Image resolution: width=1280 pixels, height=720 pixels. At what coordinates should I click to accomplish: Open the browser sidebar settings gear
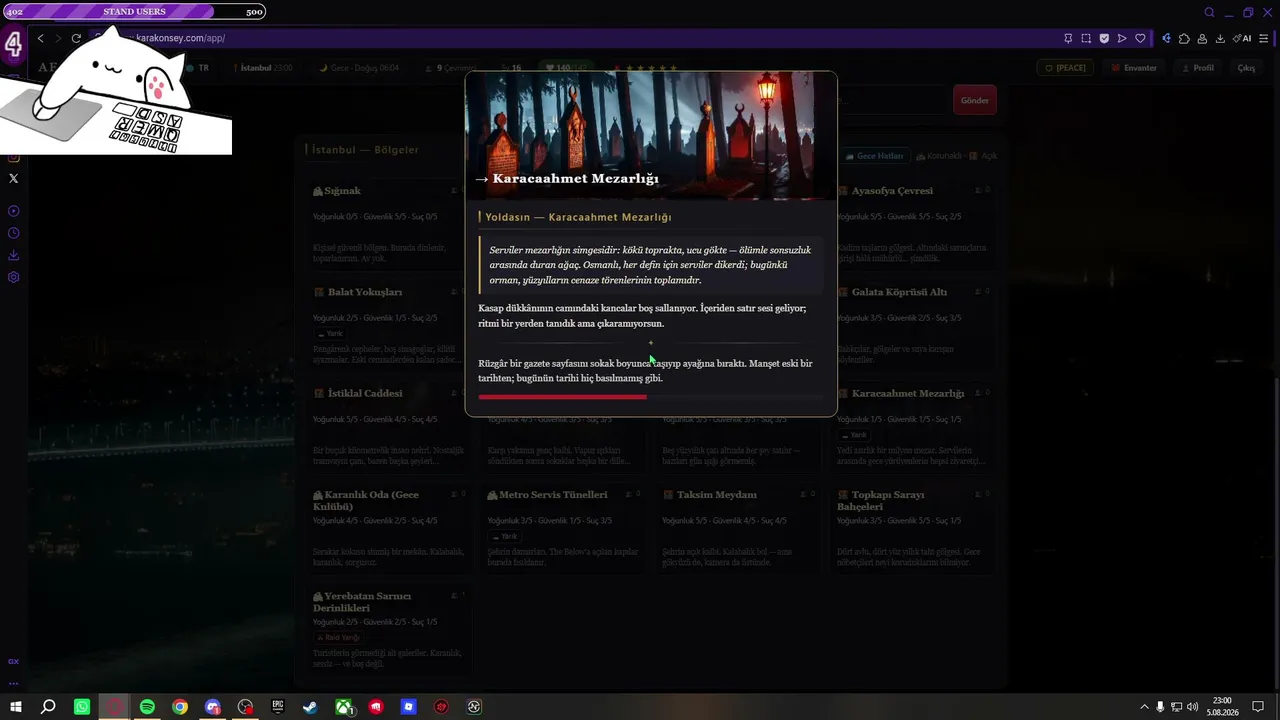[x=13, y=277]
